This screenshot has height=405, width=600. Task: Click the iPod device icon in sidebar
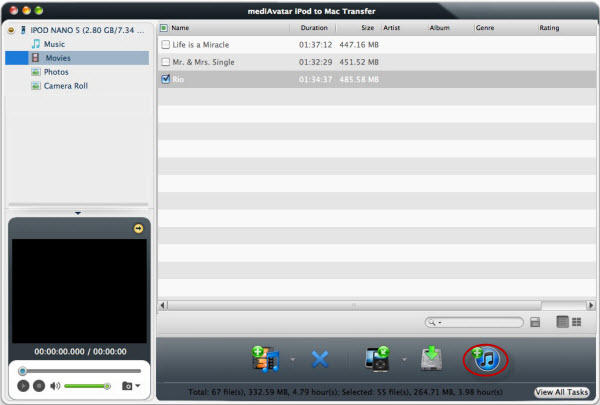pos(23,30)
